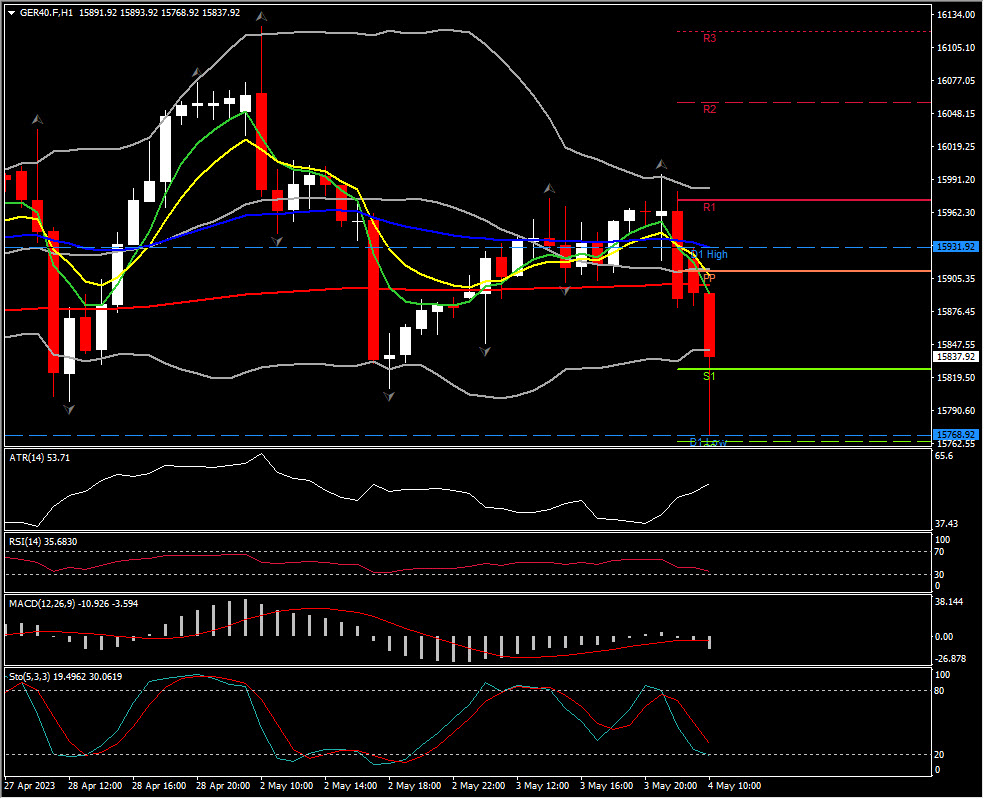Click the 16134.00 price on the scale
Viewport: 984px width, 799px height.
(x=956, y=15)
